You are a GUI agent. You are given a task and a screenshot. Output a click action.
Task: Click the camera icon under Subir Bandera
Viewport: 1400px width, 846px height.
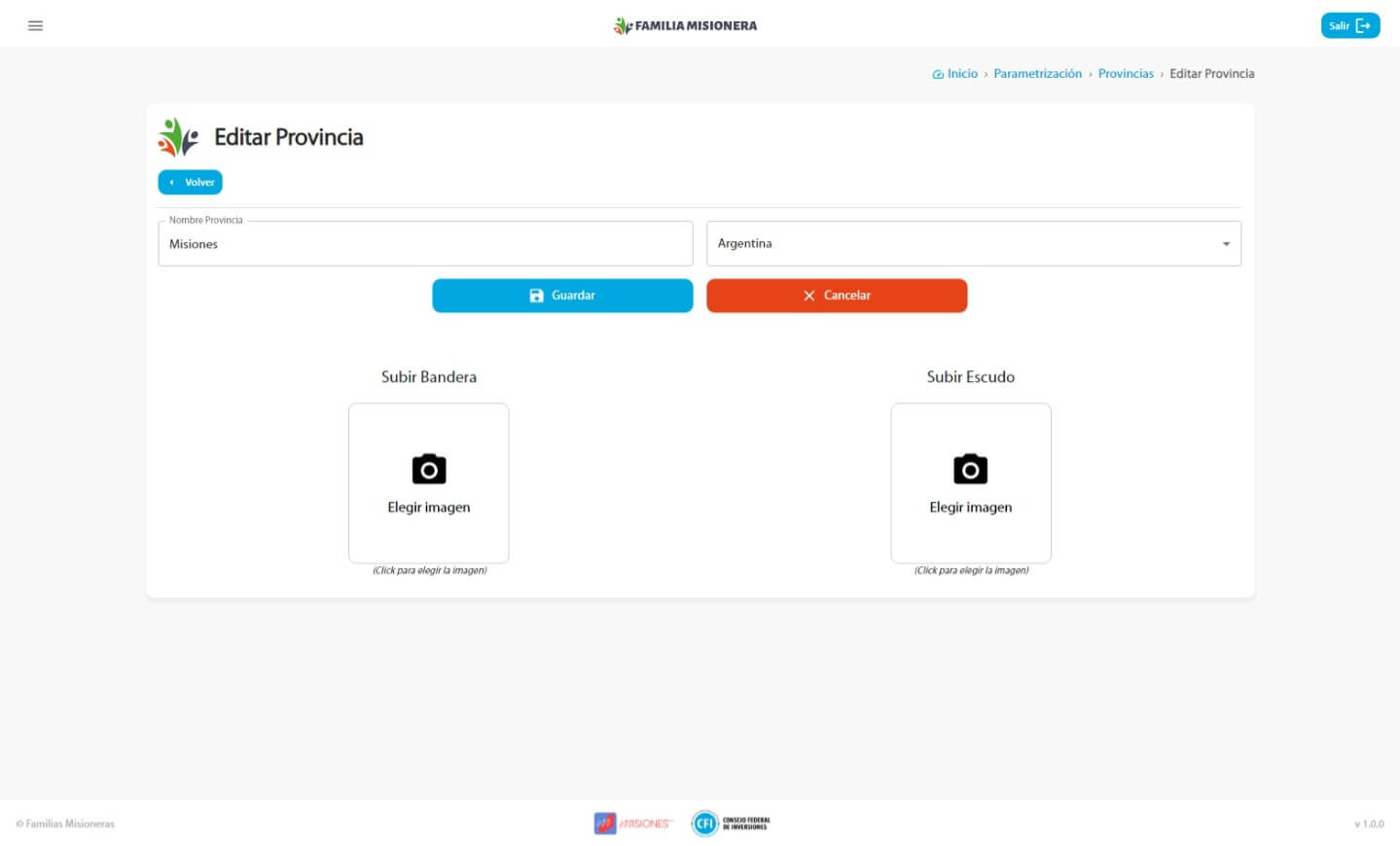(428, 469)
